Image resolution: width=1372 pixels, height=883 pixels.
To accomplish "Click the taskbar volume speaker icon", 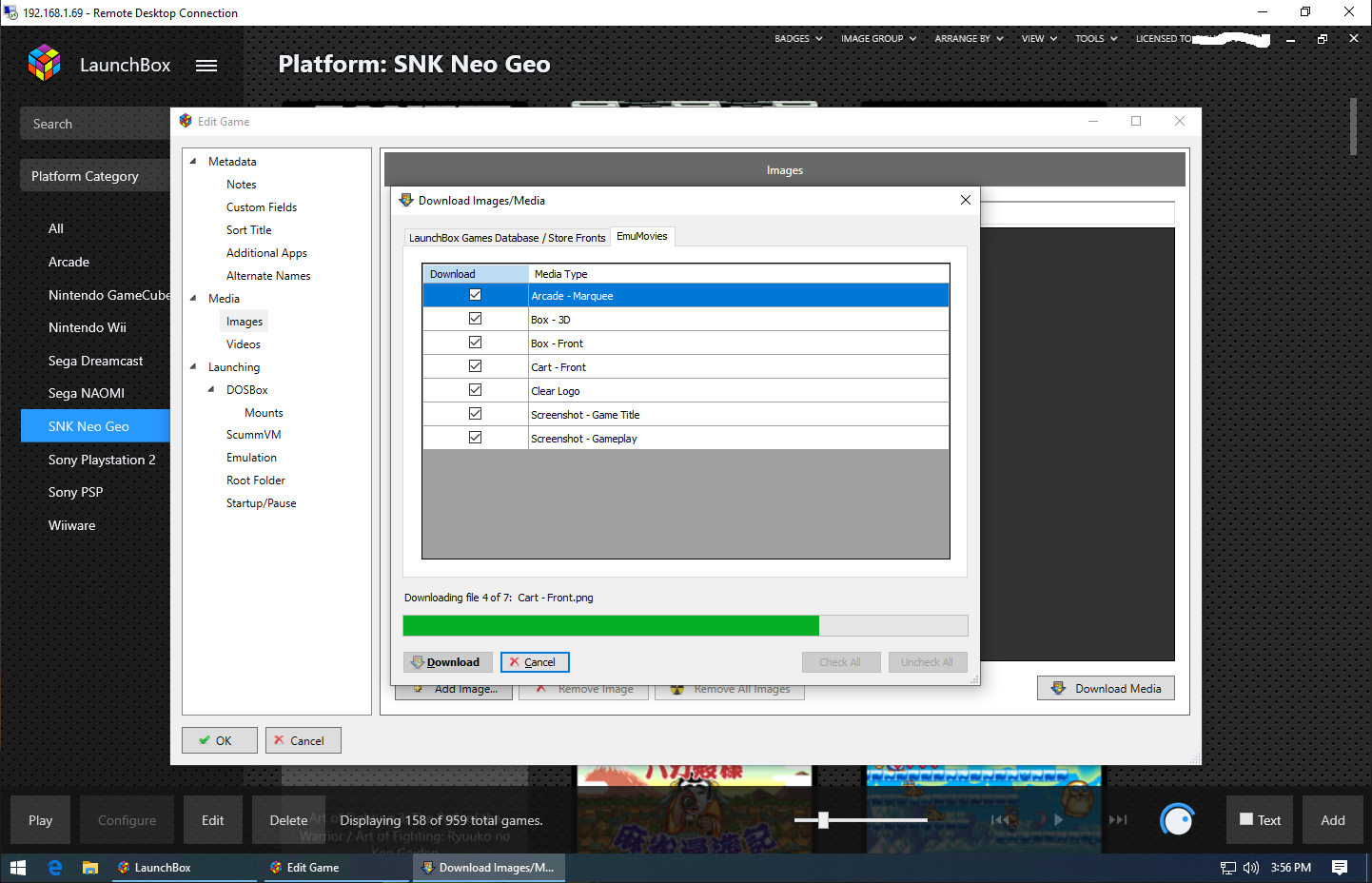I will point(1250,868).
